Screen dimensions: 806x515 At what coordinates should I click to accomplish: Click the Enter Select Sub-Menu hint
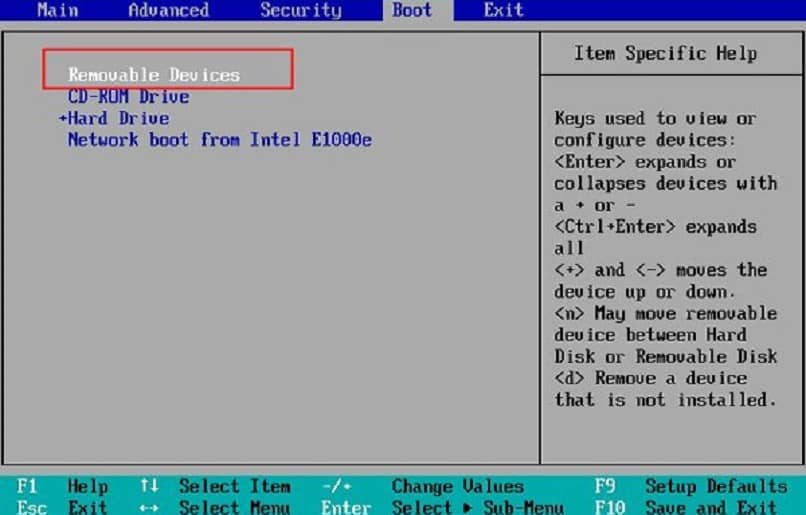click(443, 507)
